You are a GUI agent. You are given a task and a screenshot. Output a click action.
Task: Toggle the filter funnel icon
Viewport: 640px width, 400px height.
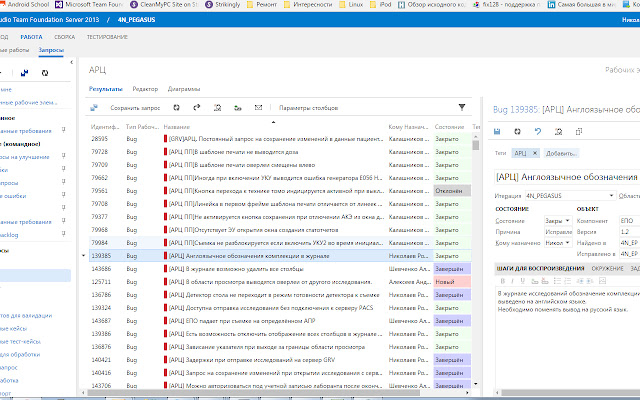pos(462,107)
